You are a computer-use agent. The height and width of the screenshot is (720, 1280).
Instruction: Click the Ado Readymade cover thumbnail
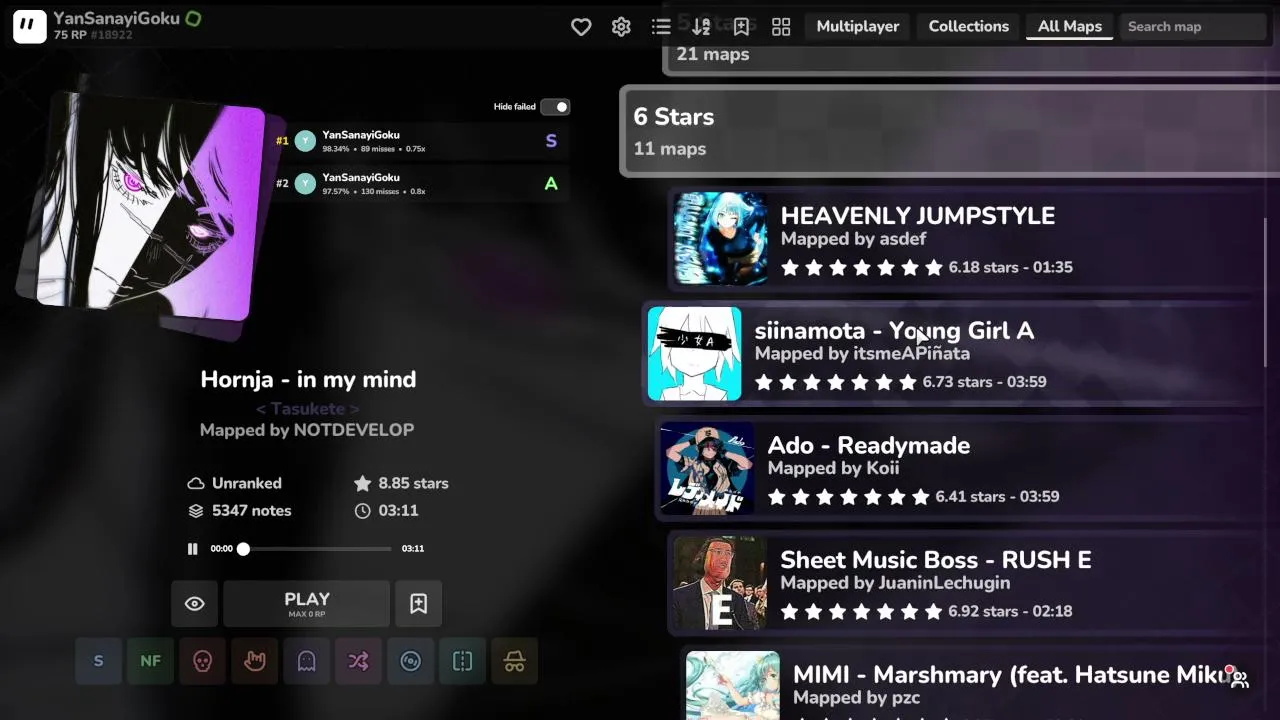[708, 469]
